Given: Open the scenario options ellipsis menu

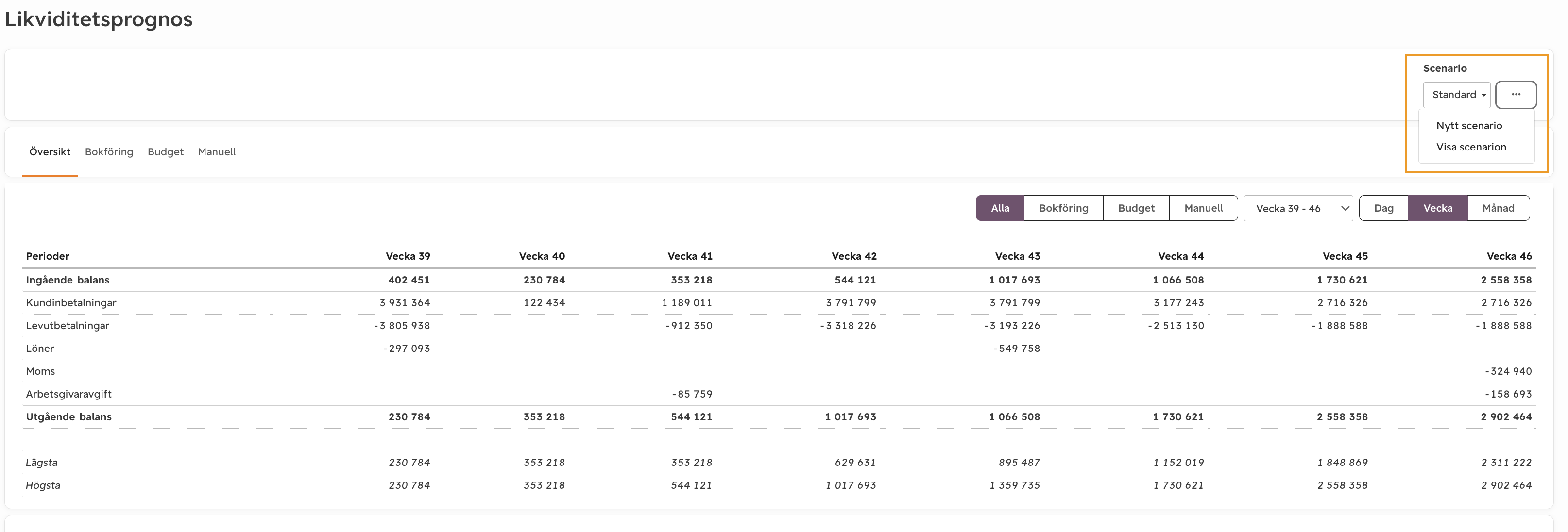Looking at the screenshot, I should [x=1516, y=95].
